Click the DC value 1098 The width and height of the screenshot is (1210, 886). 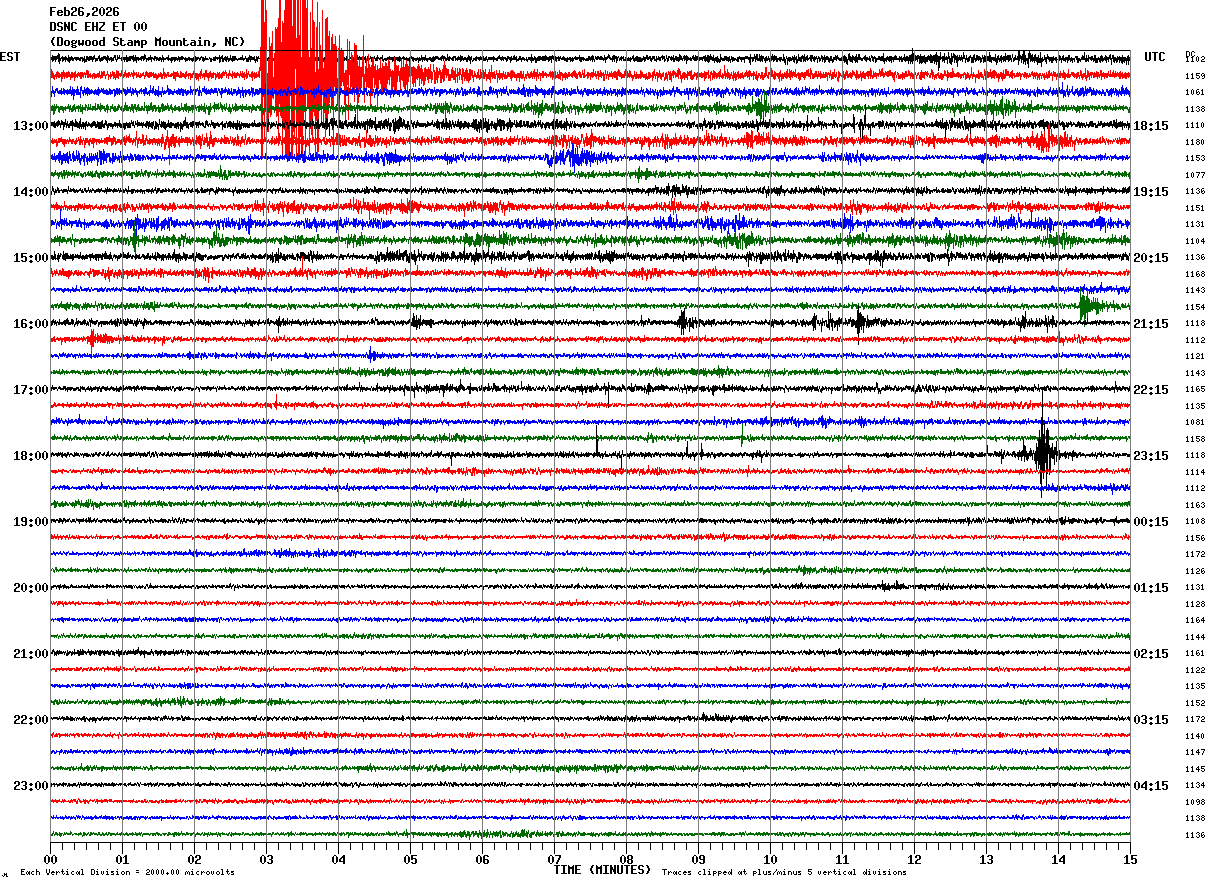click(1195, 802)
